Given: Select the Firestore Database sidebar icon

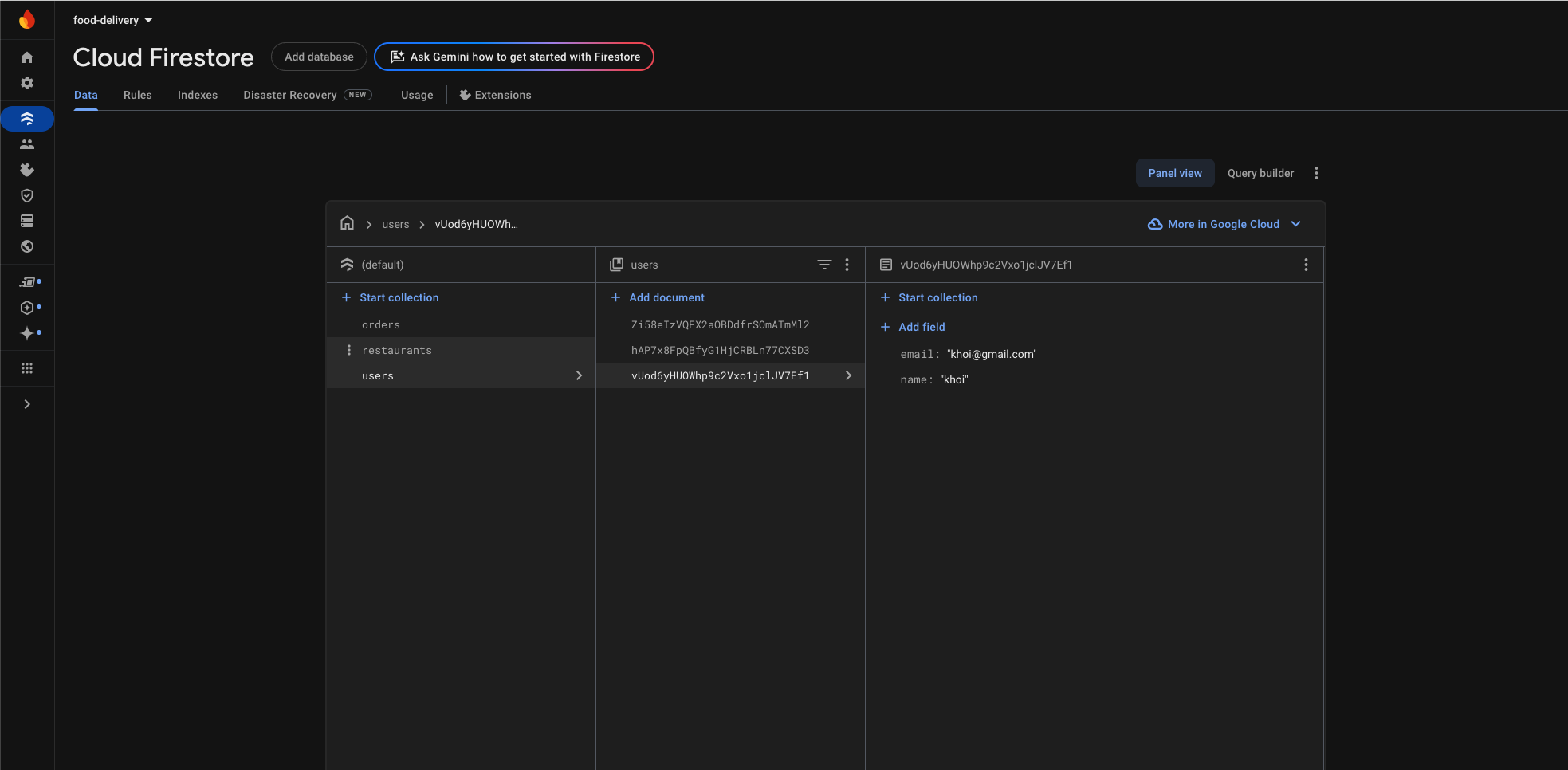Looking at the screenshot, I should pos(27,119).
